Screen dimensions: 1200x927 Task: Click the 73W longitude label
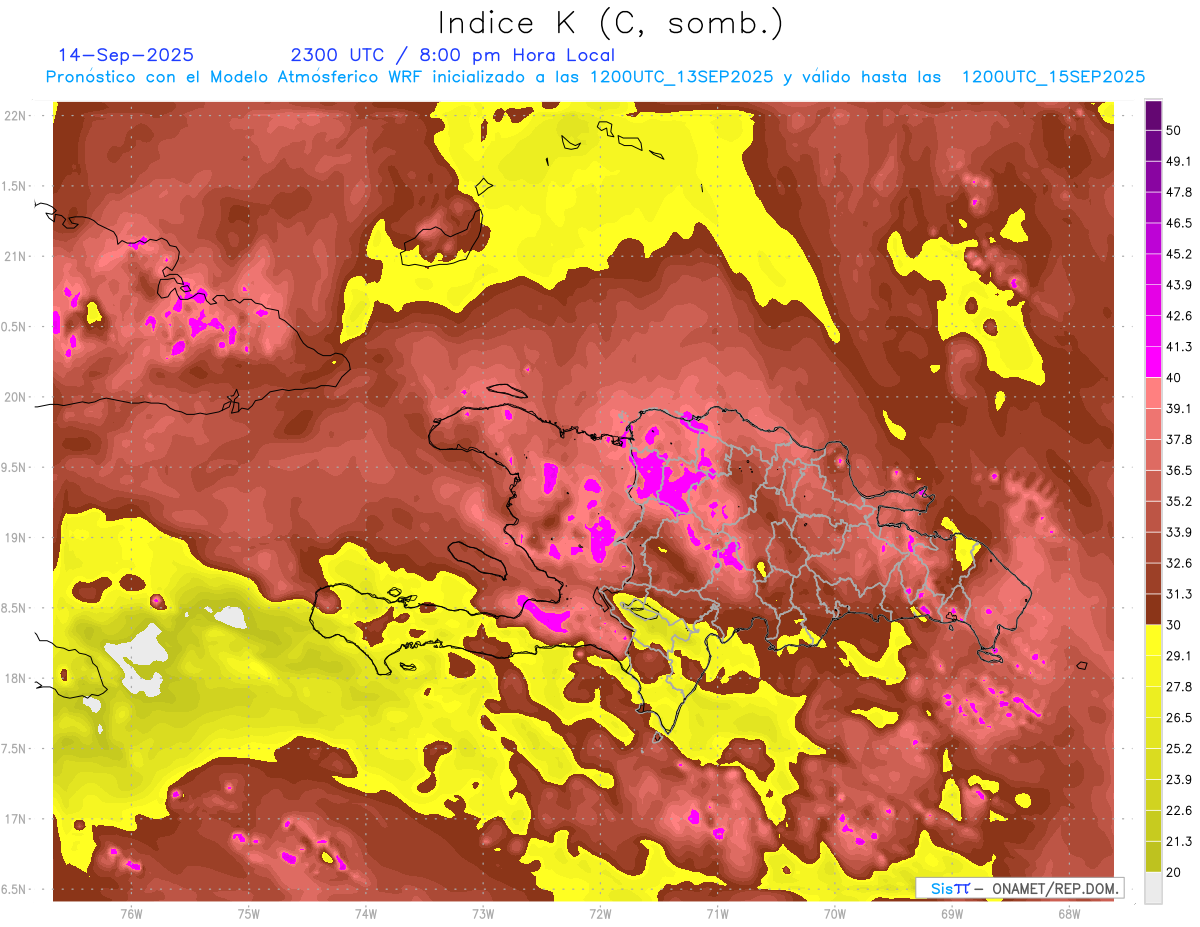pos(482,913)
